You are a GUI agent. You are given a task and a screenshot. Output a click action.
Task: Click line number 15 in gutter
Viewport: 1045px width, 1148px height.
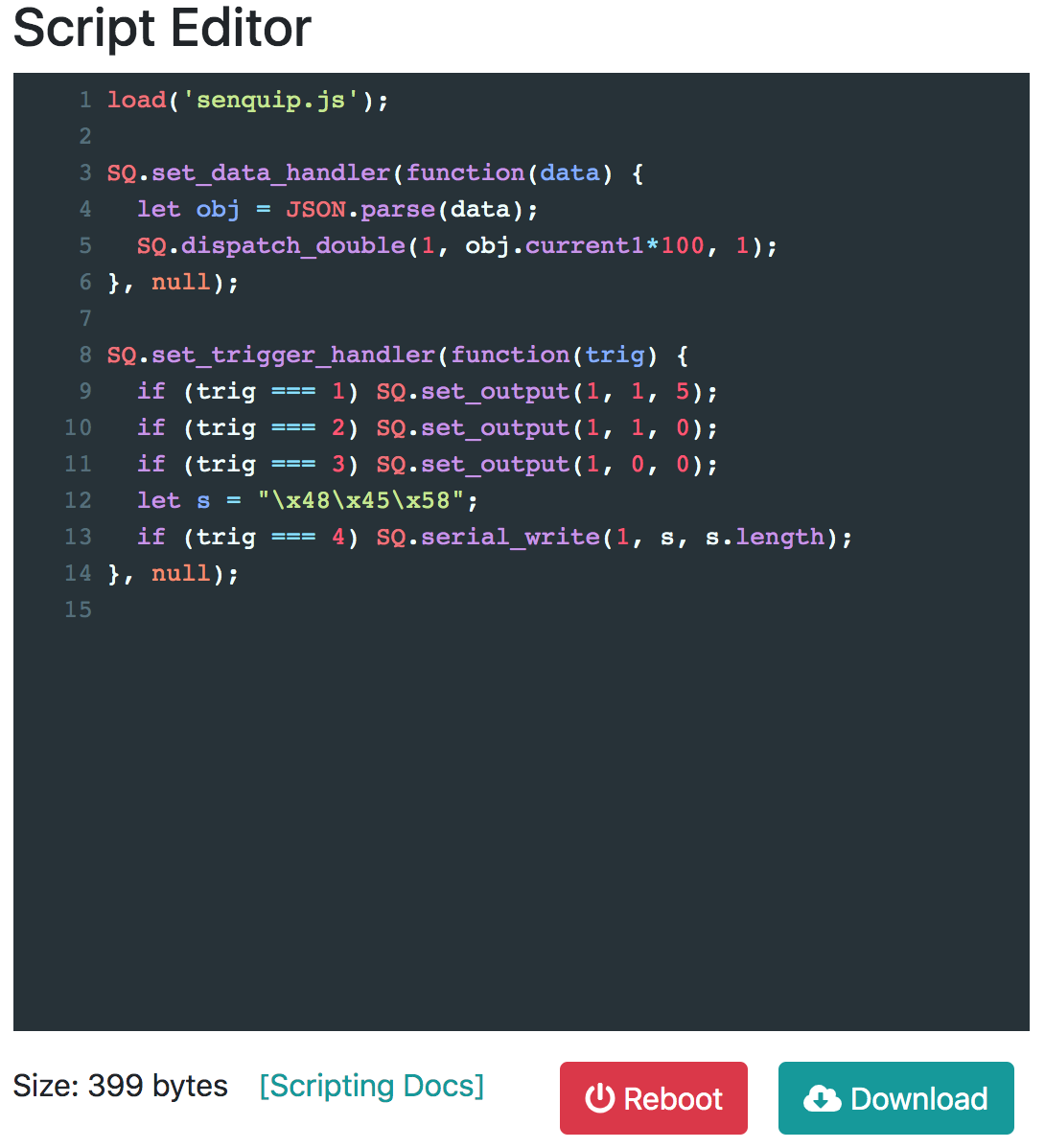pos(78,609)
